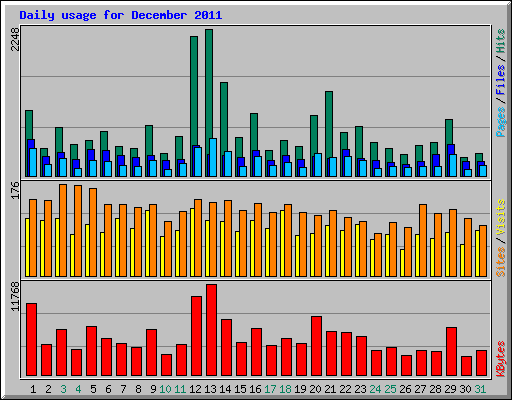Click green weekend day label 11

point(180,389)
